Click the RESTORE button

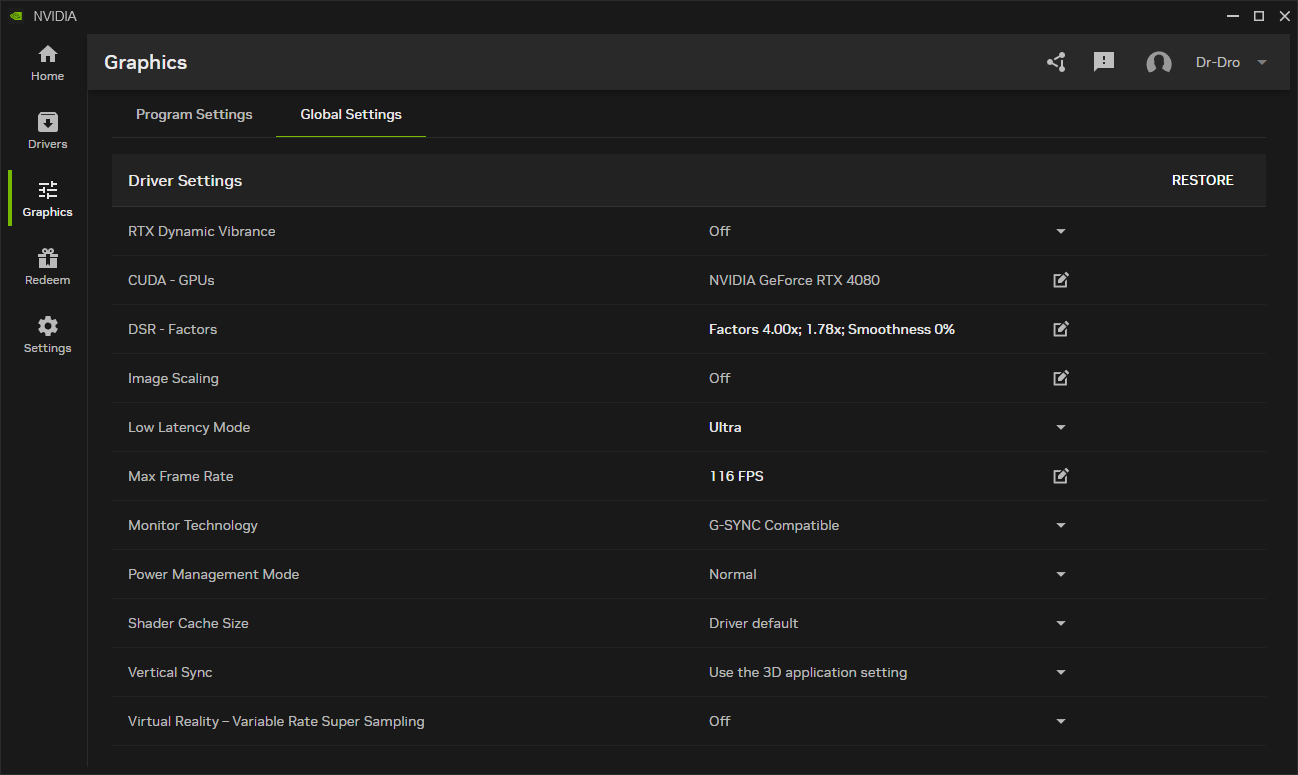1202,180
